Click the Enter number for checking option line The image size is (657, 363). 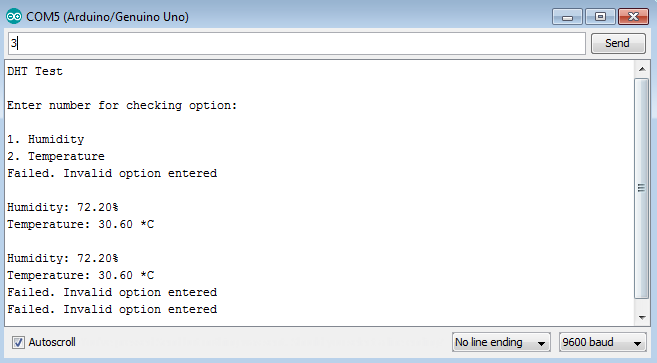coord(122,105)
